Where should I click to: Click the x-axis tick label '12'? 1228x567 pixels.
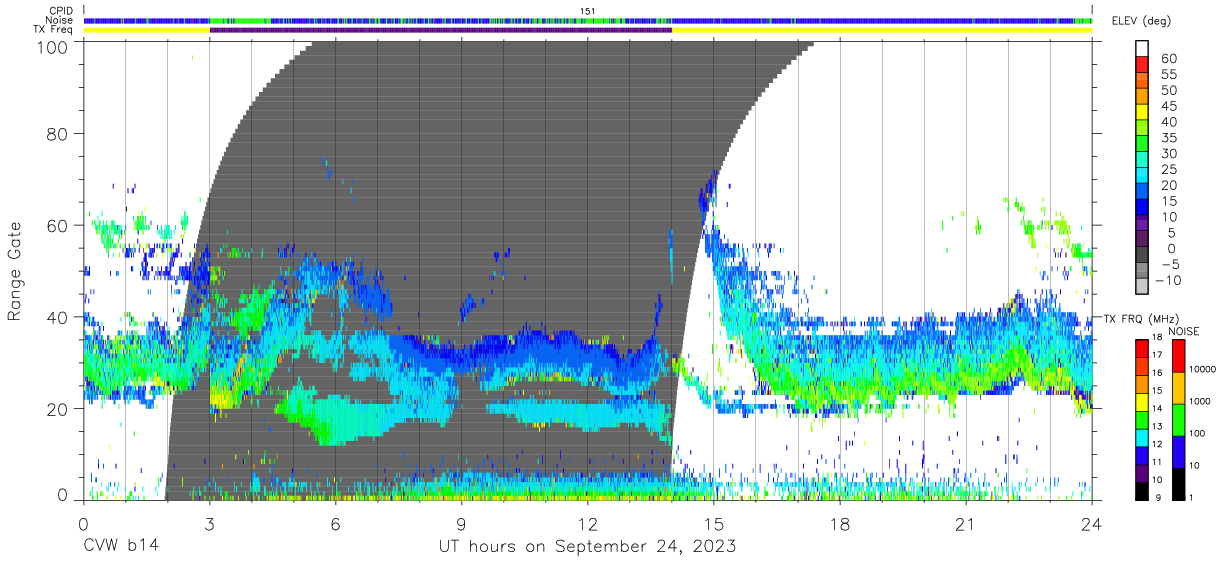[x=588, y=524]
